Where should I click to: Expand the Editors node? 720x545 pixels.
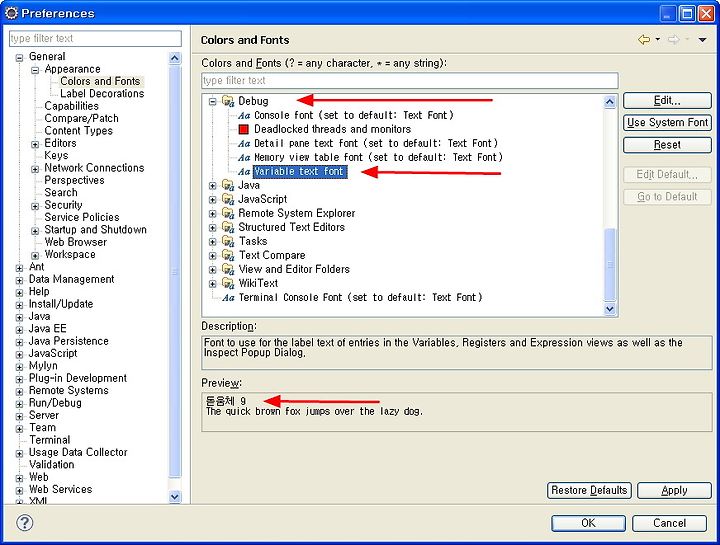(35, 144)
